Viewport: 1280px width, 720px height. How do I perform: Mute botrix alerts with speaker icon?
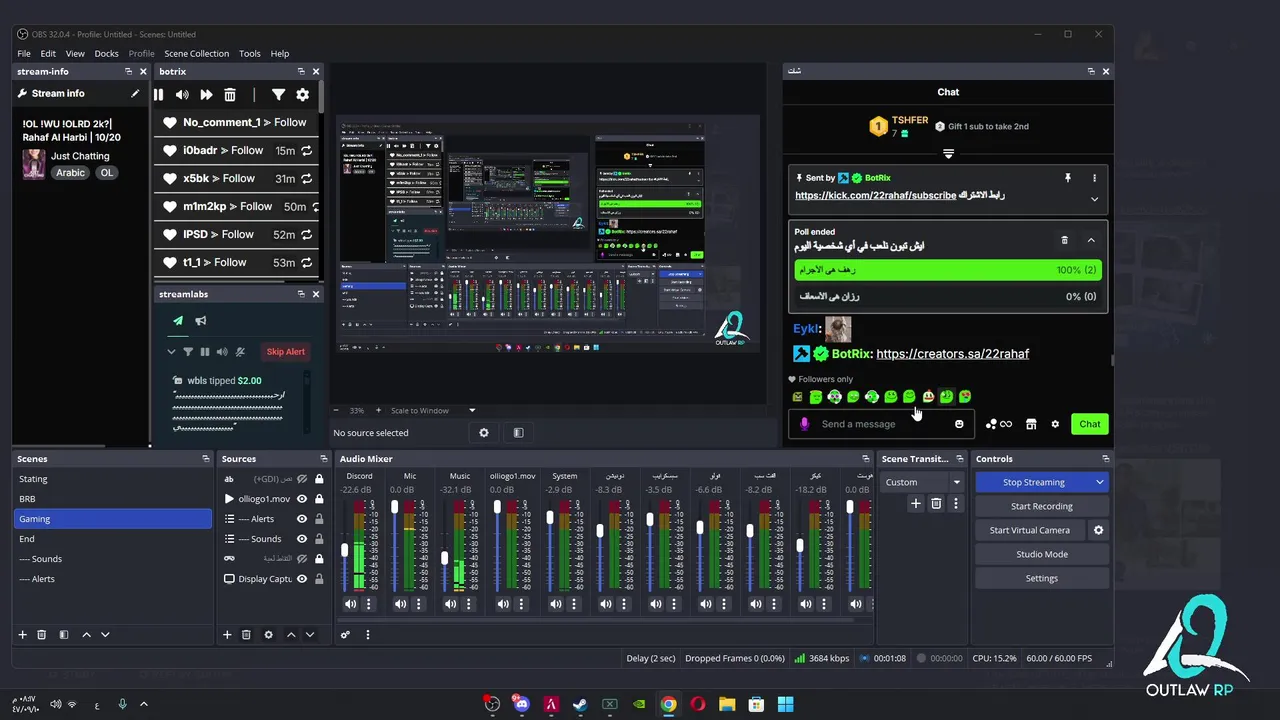[x=182, y=94]
